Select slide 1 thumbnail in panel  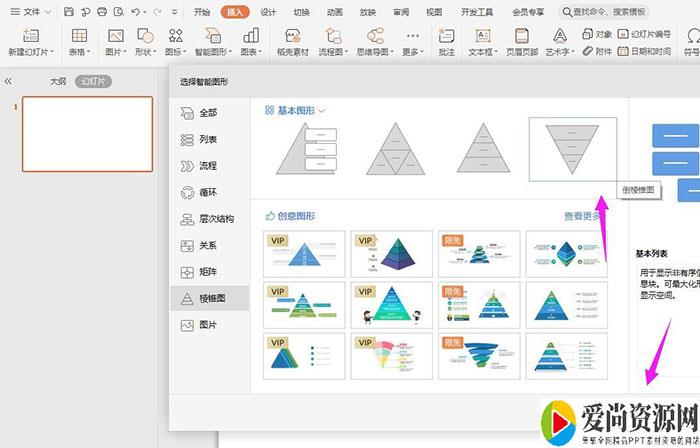point(88,134)
